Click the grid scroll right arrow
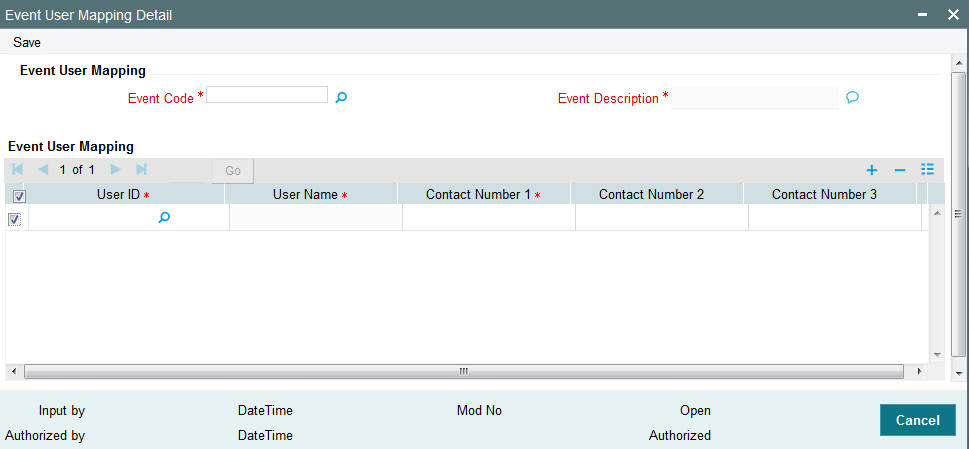969x449 pixels. point(919,371)
